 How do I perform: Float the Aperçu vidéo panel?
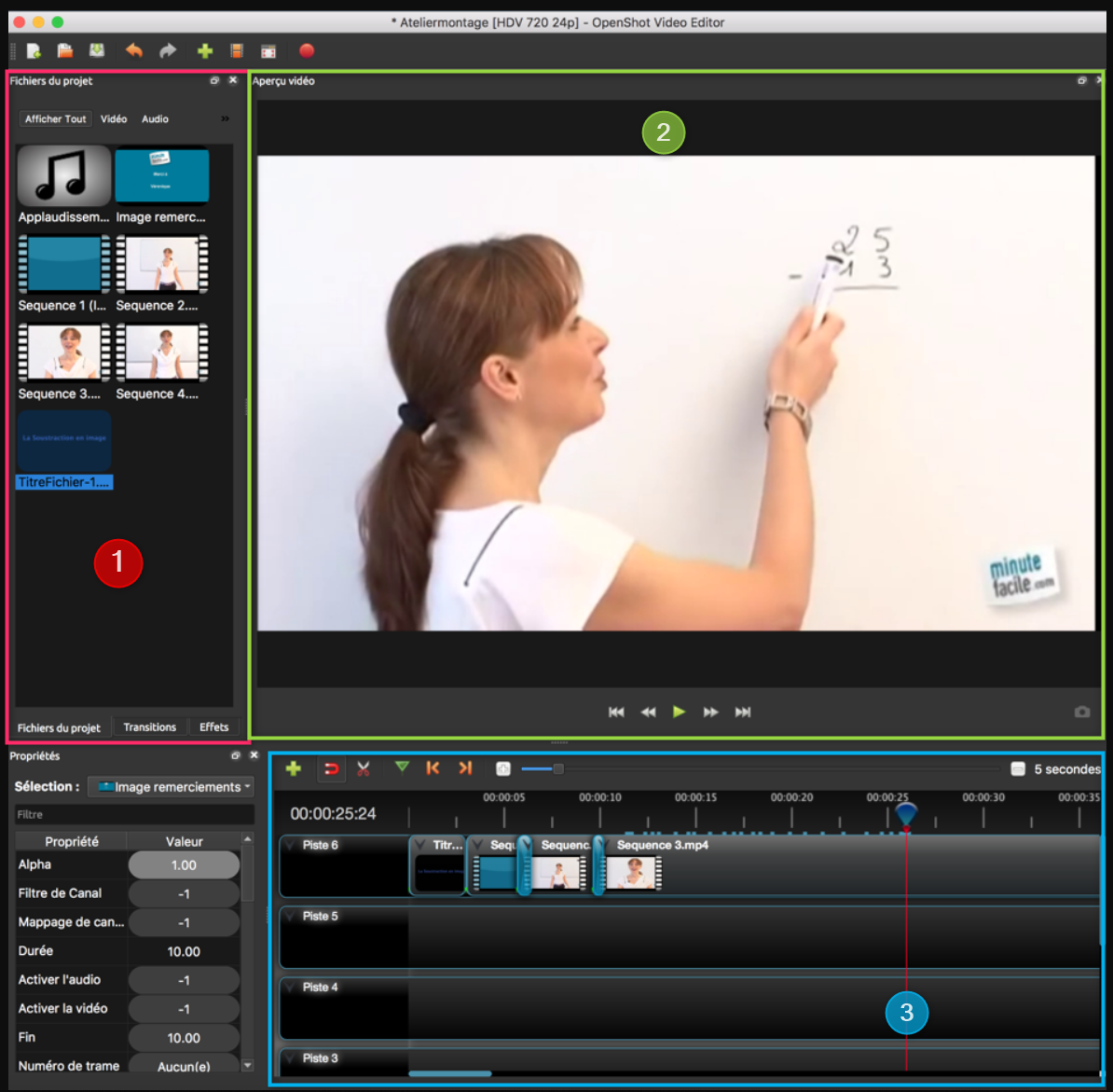[x=1081, y=80]
